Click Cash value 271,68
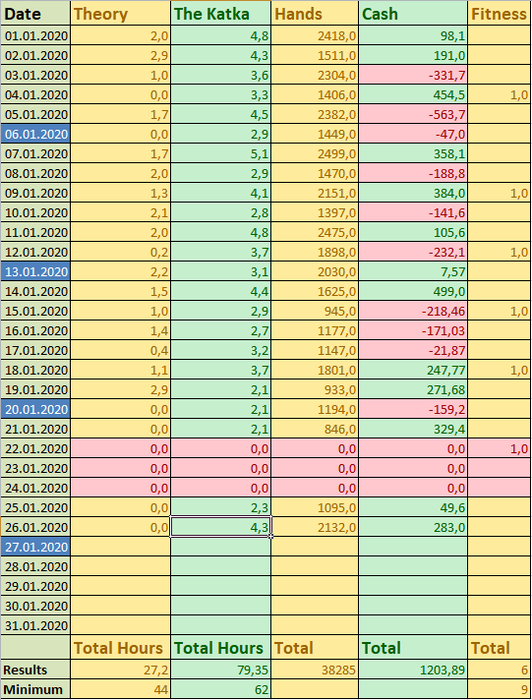The width and height of the screenshot is (532, 700). click(413, 389)
